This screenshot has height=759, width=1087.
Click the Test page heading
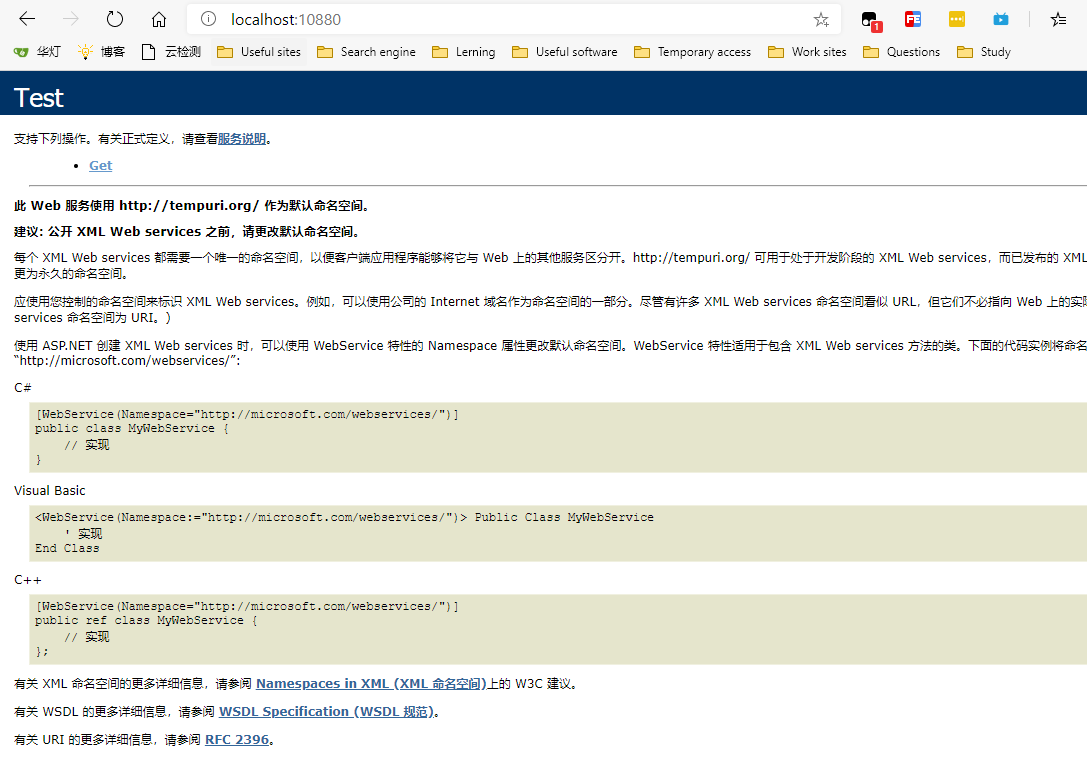(x=39, y=98)
